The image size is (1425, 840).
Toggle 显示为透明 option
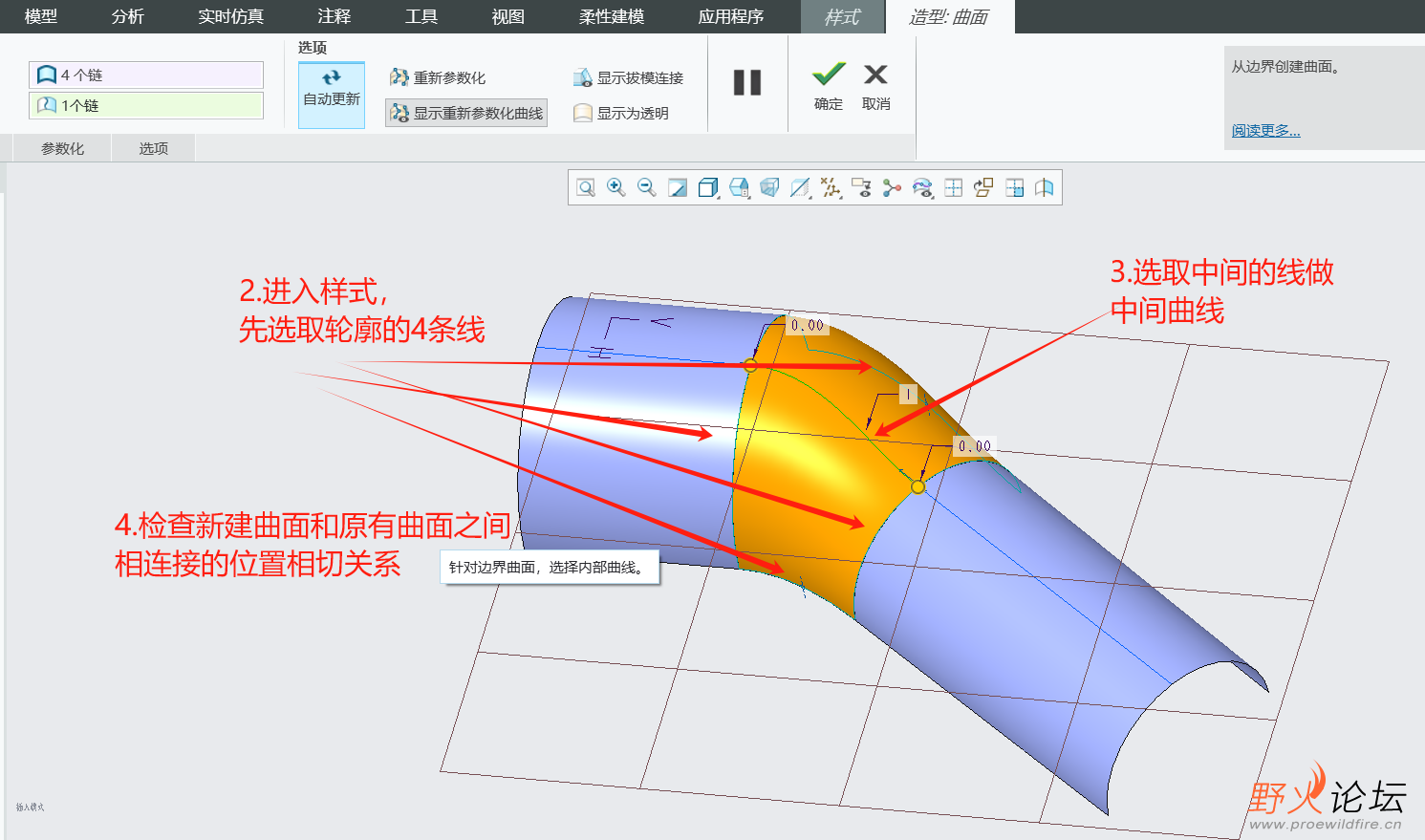(x=621, y=113)
